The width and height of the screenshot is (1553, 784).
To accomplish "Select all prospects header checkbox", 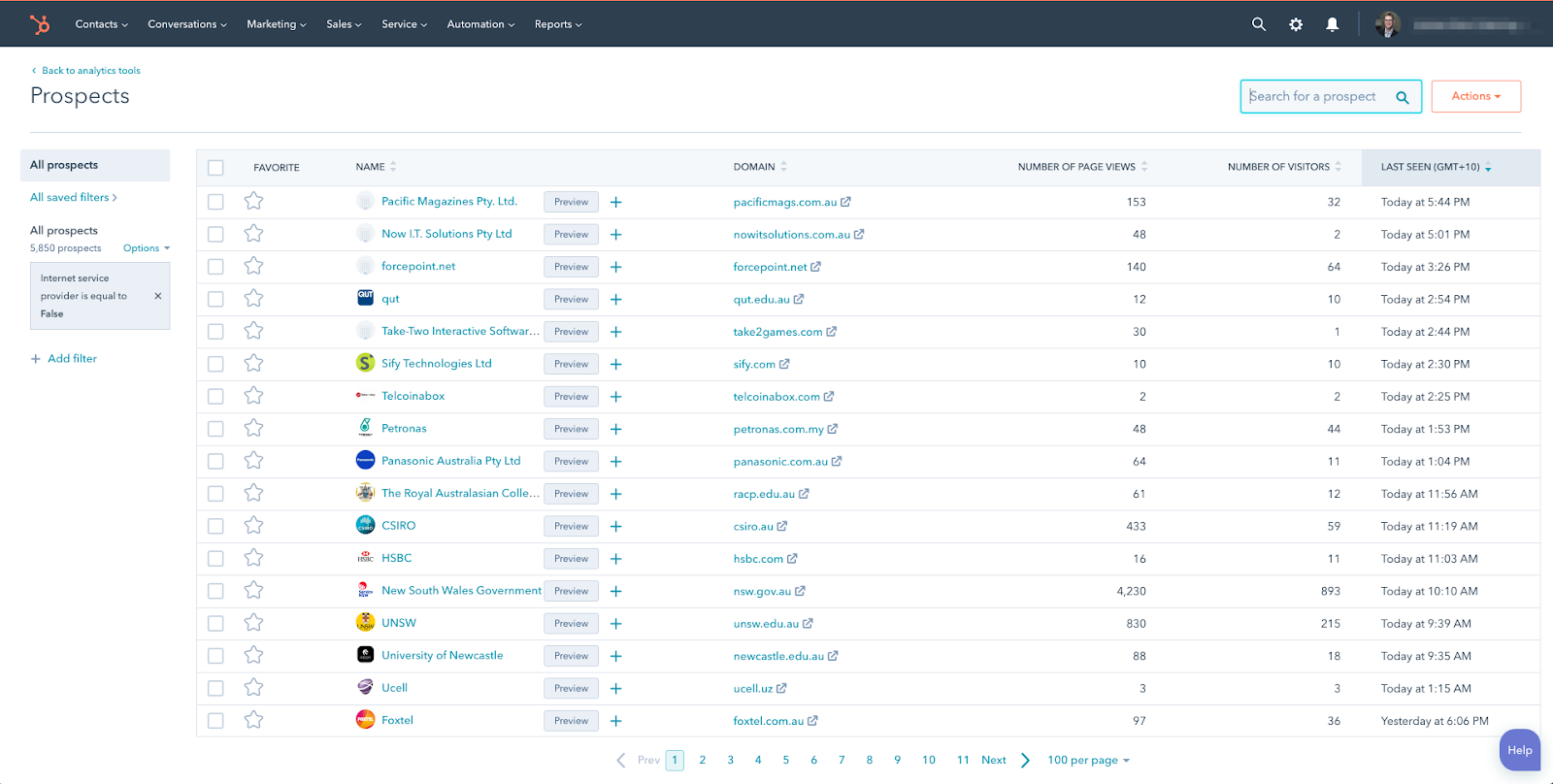I will (215, 168).
